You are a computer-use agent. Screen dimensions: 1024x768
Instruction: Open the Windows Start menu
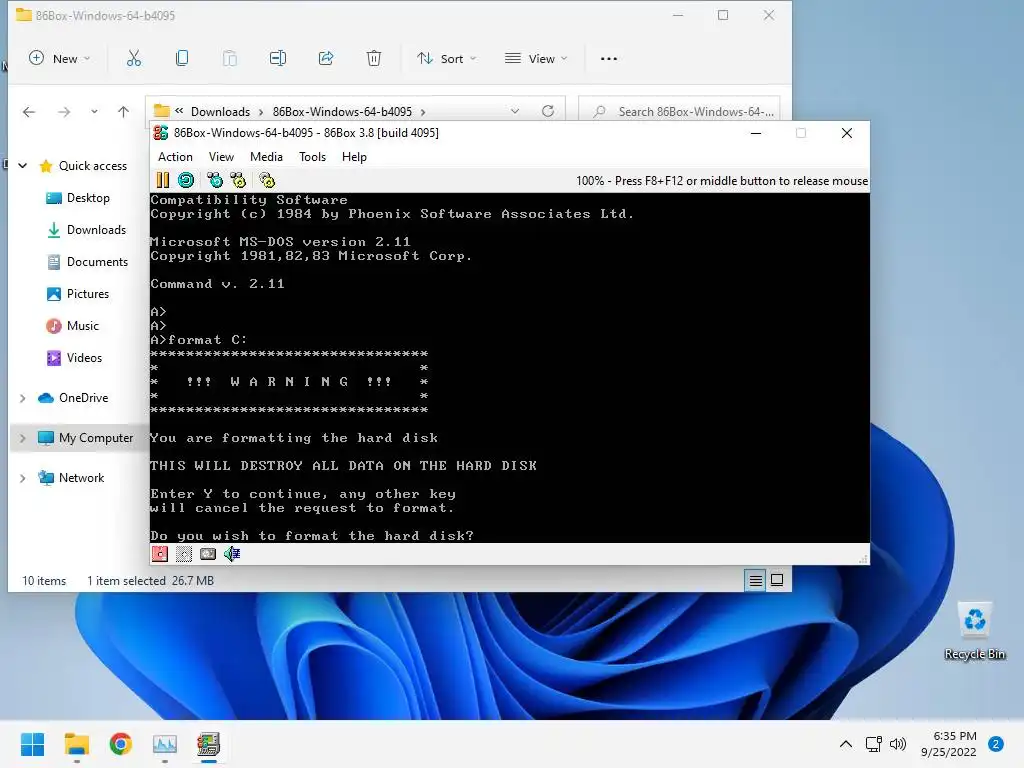click(x=33, y=744)
